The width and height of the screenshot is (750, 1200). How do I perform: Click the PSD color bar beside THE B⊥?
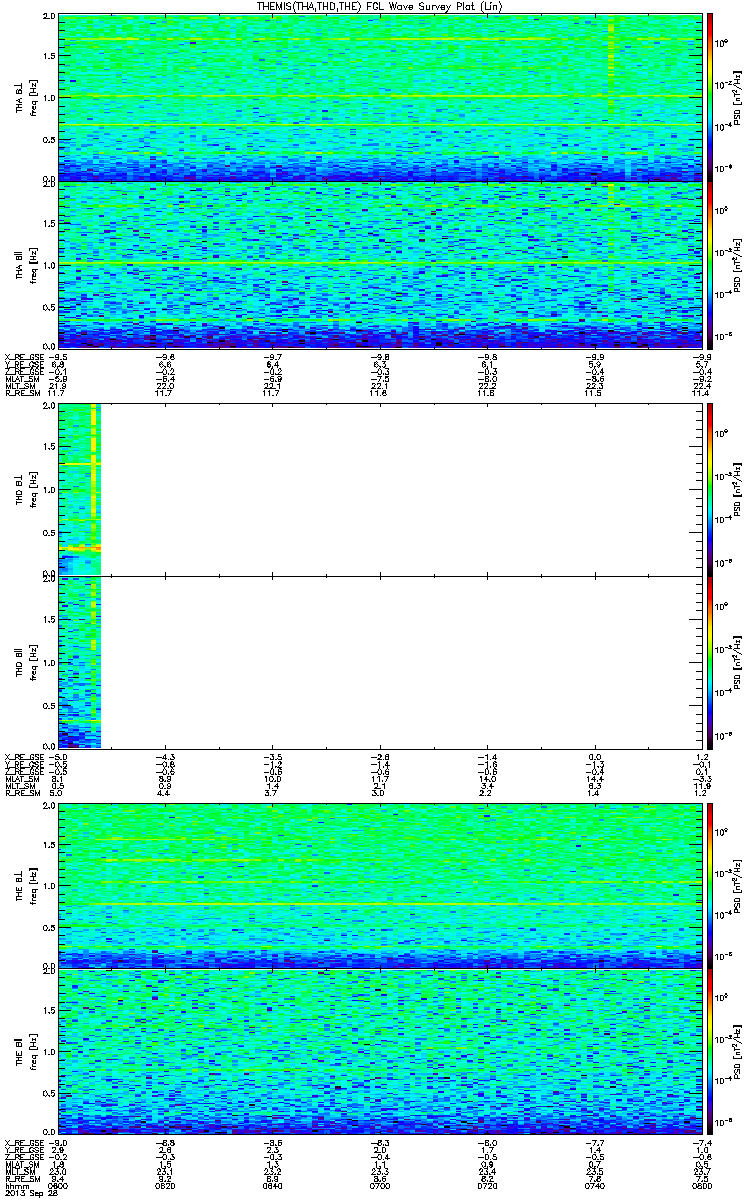pyautogui.click(x=710, y=885)
